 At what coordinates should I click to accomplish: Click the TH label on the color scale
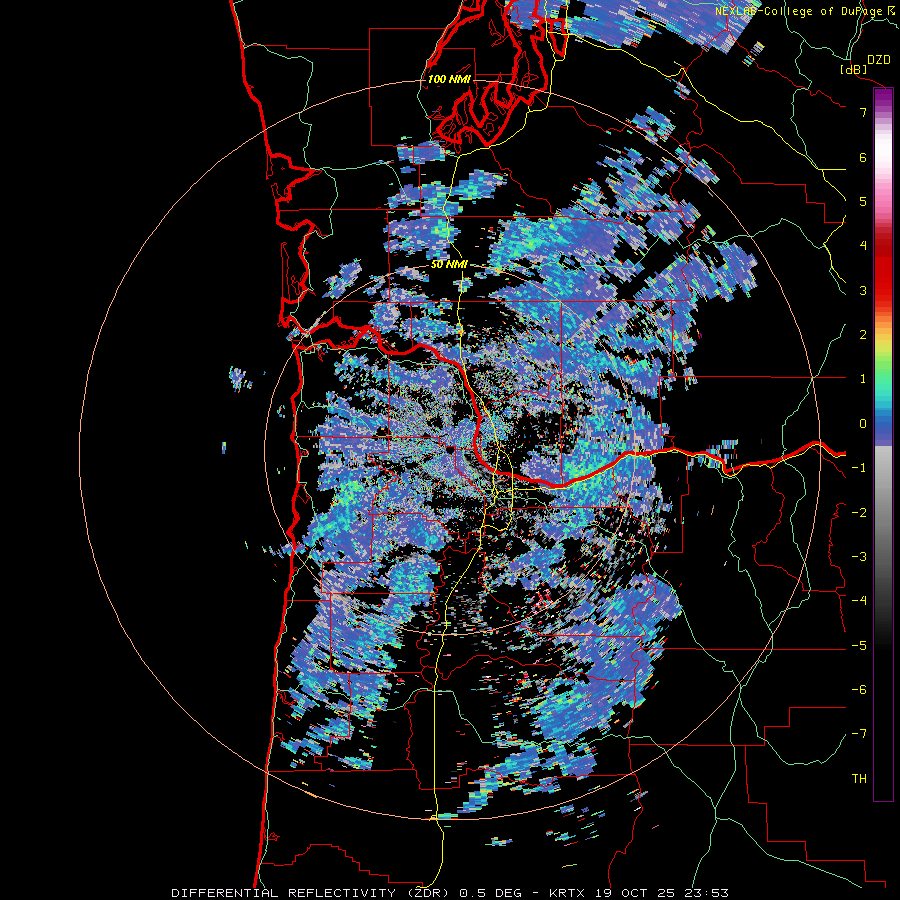pyautogui.click(x=859, y=778)
